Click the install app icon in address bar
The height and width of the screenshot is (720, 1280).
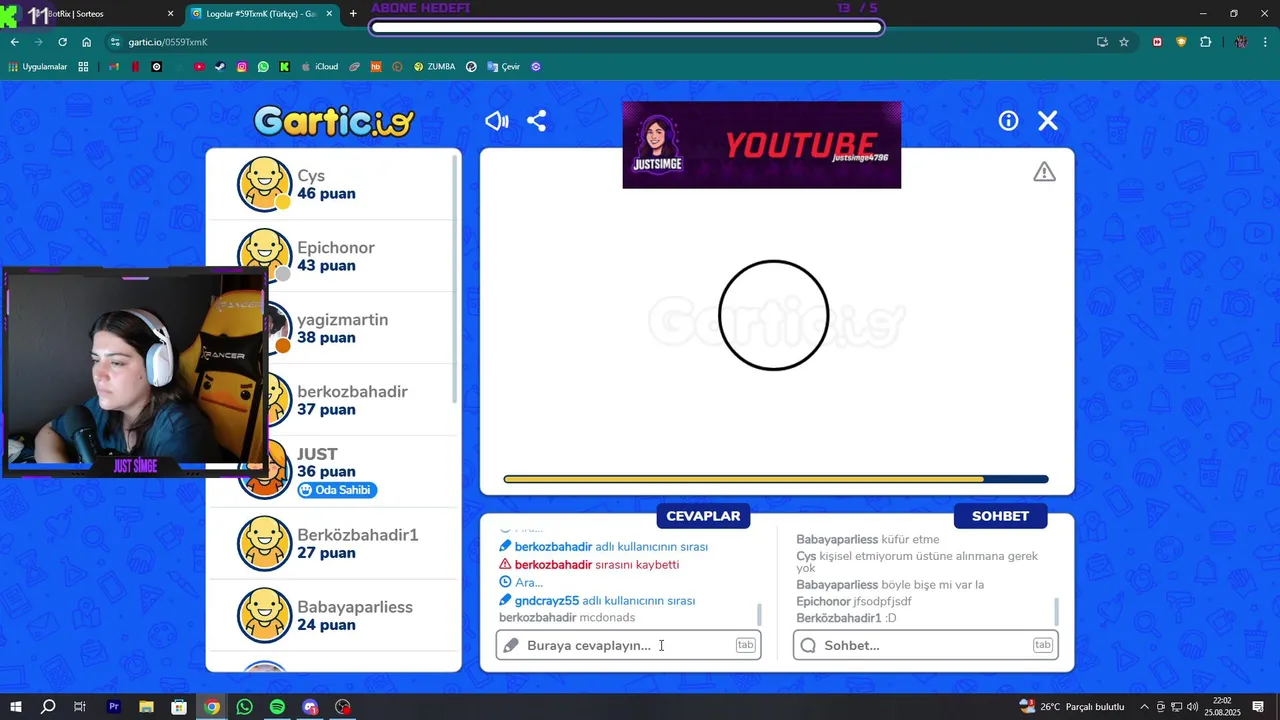pos(1102,42)
